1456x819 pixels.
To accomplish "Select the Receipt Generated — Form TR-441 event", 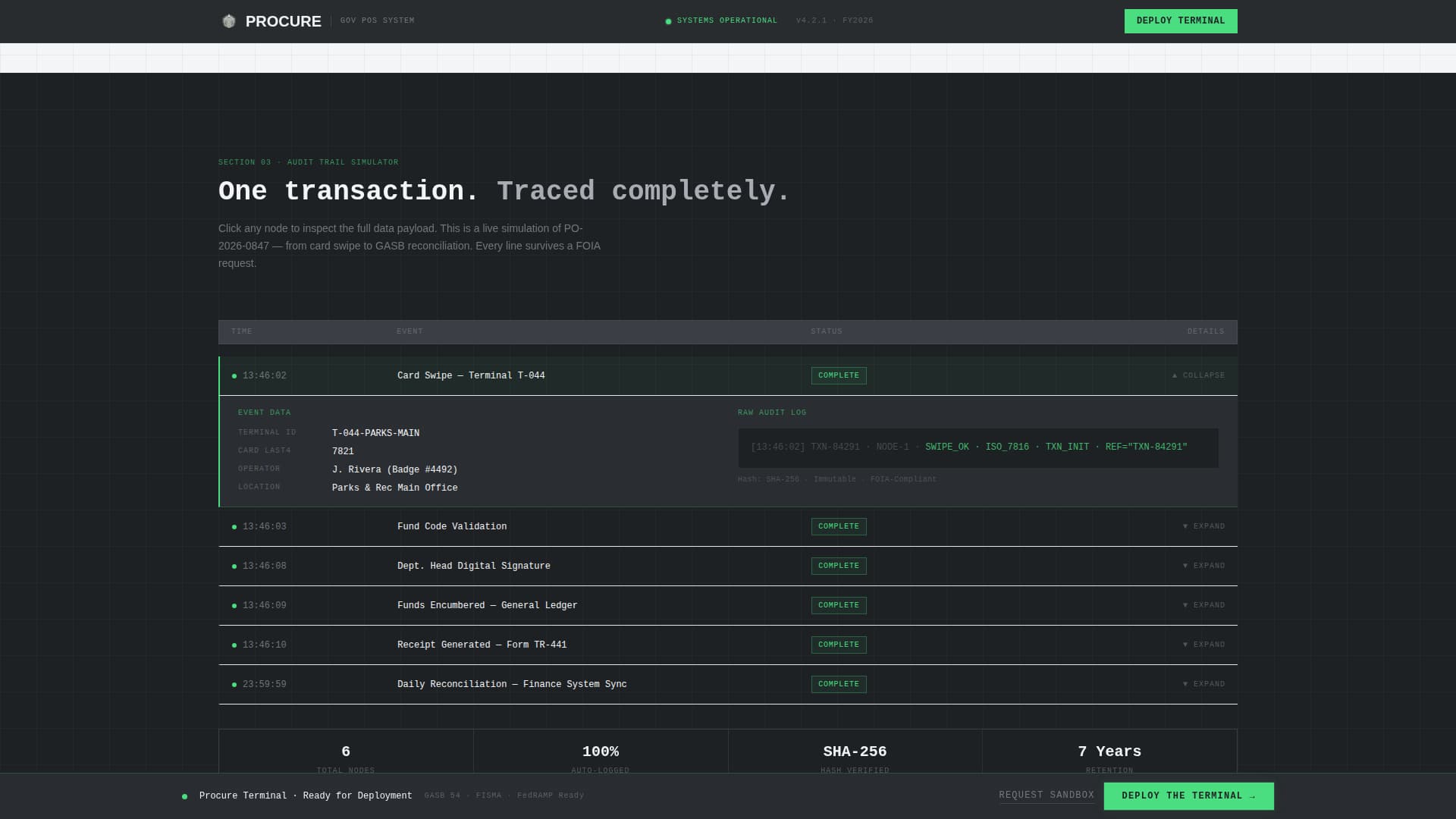I will pyautogui.click(x=482, y=645).
